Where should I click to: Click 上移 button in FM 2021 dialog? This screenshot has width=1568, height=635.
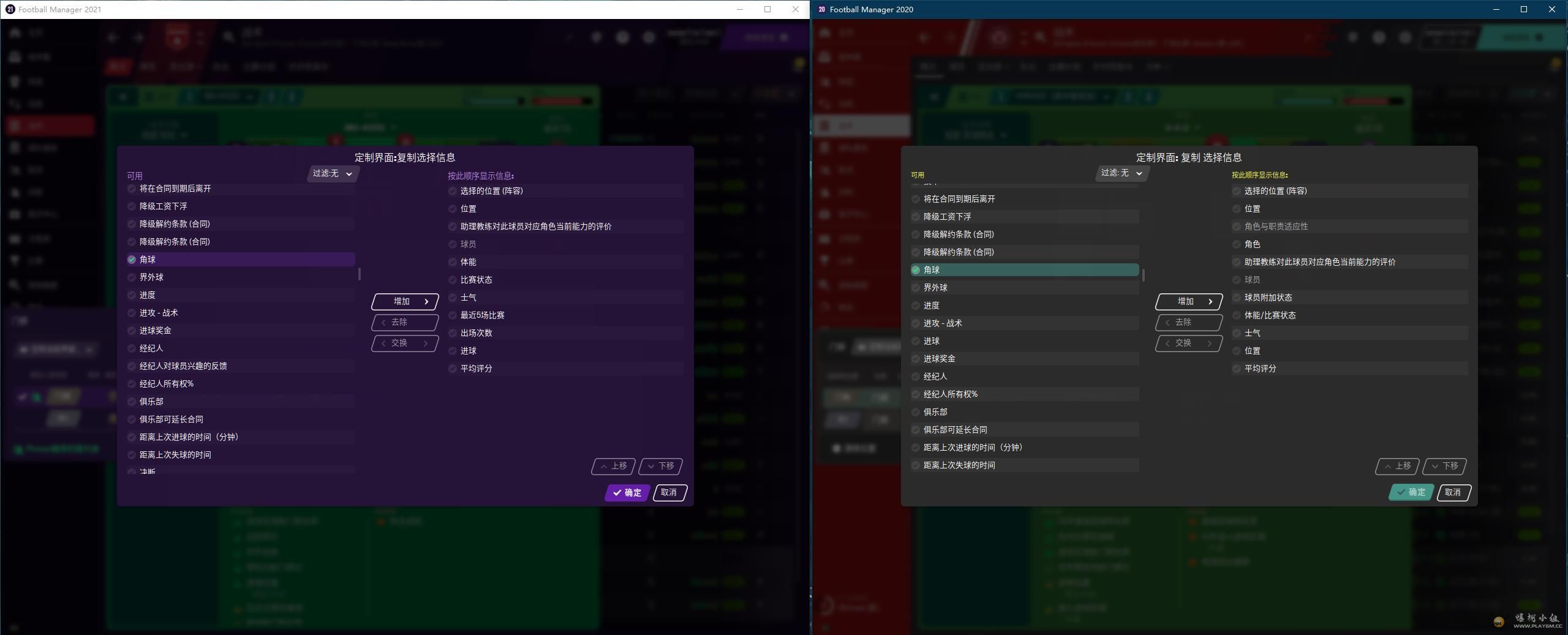613,466
